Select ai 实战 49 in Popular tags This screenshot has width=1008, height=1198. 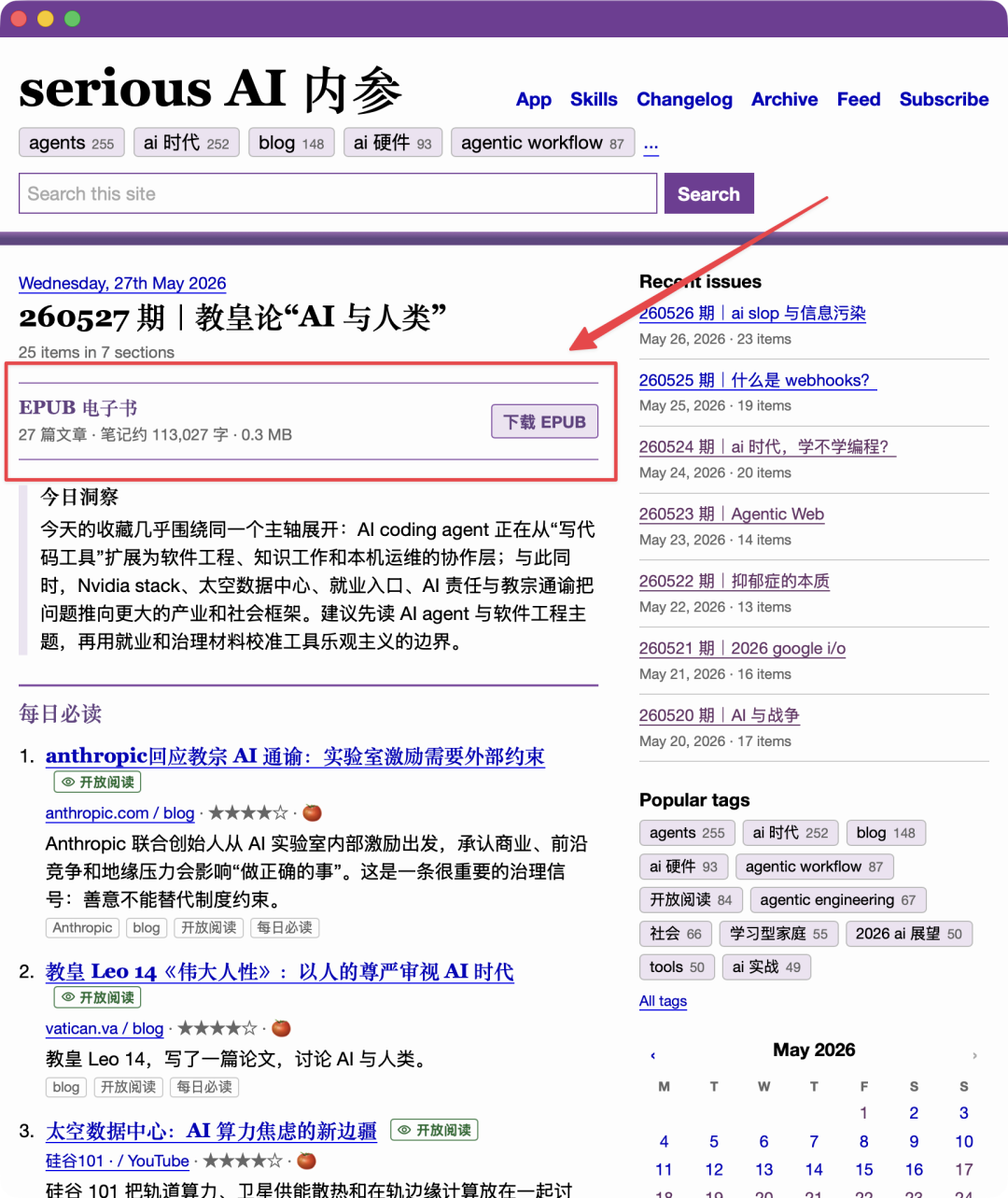pyautogui.click(x=766, y=967)
